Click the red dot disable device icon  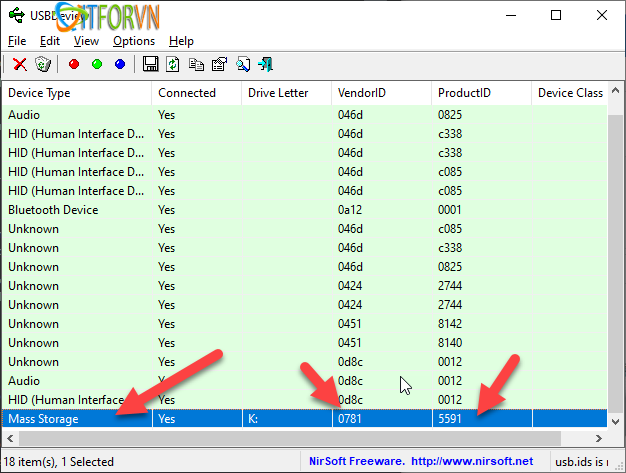click(74, 64)
